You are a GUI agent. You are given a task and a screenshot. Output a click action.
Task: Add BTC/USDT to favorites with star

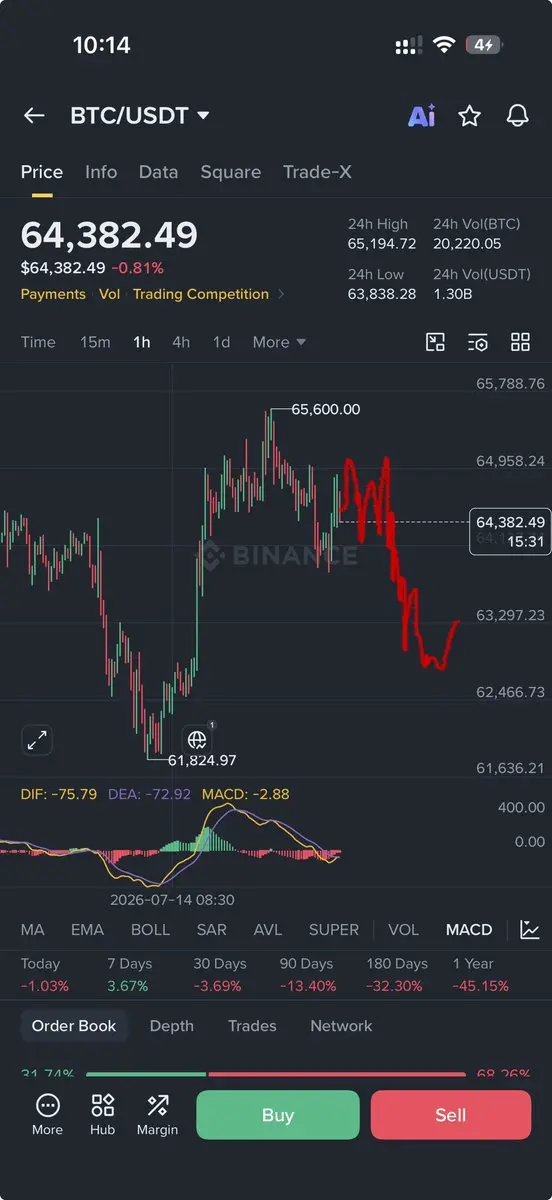pyautogui.click(x=469, y=116)
